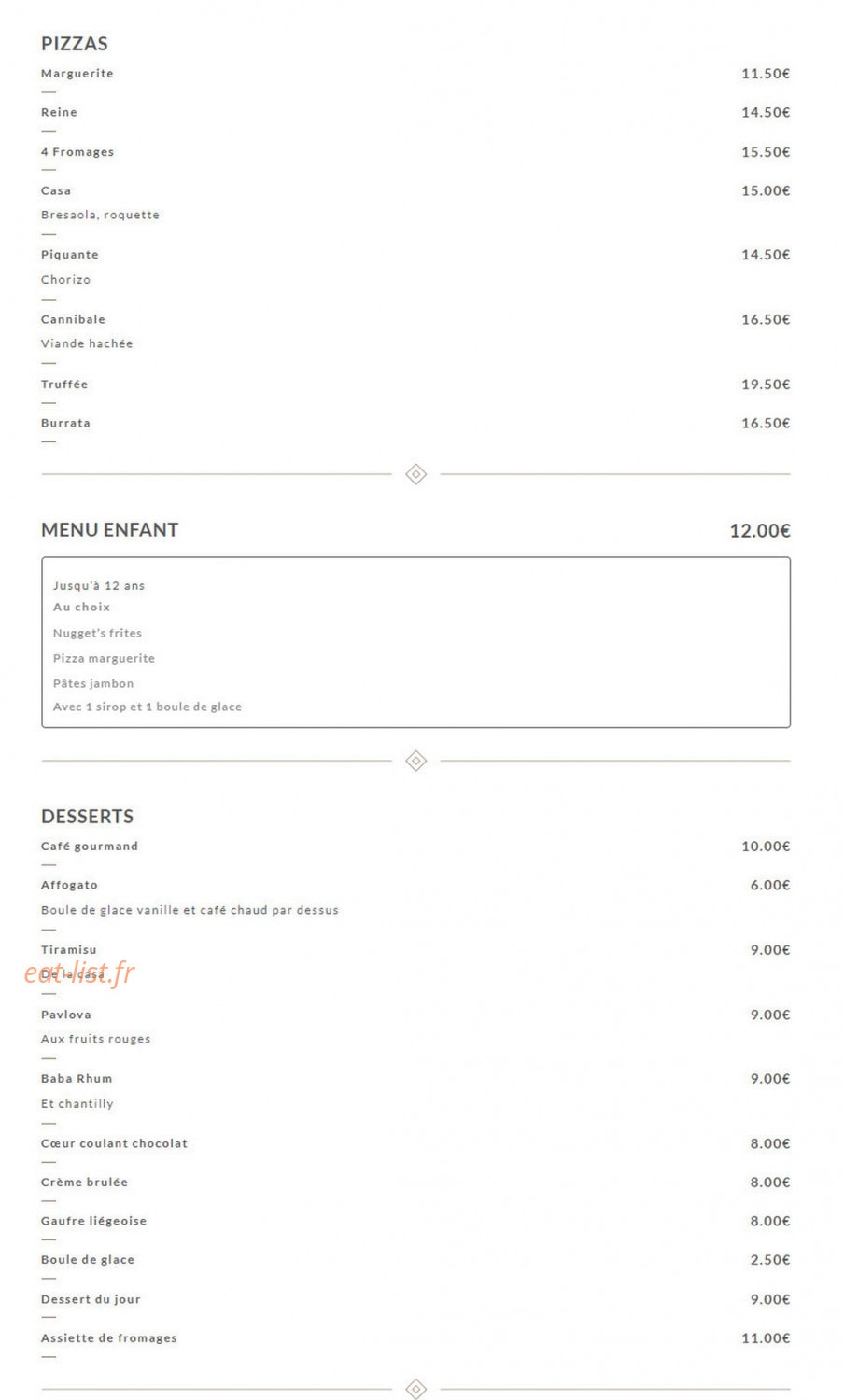Click the eat-list.fr watermark
The height and width of the screenshot is (1400, 844).
[79, 973]
